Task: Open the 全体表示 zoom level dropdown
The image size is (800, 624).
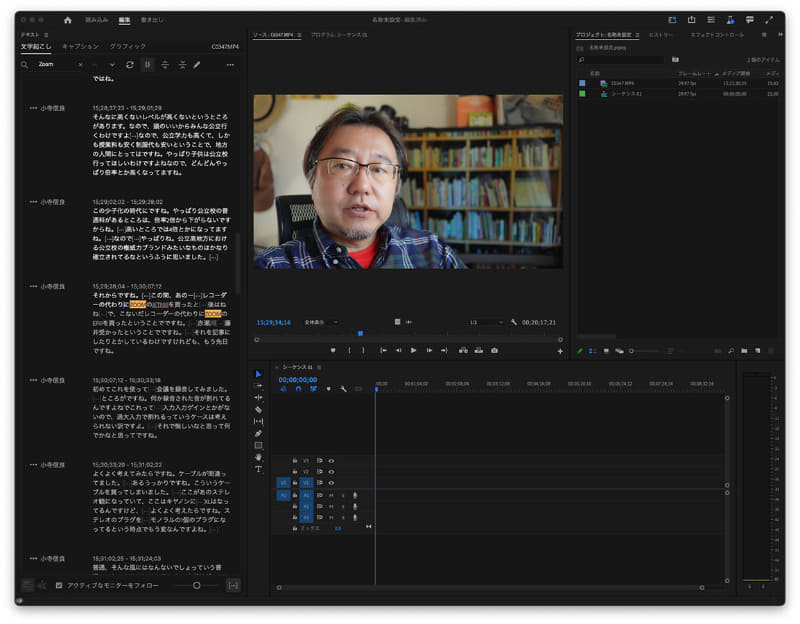Action: (x=321, y=322)
